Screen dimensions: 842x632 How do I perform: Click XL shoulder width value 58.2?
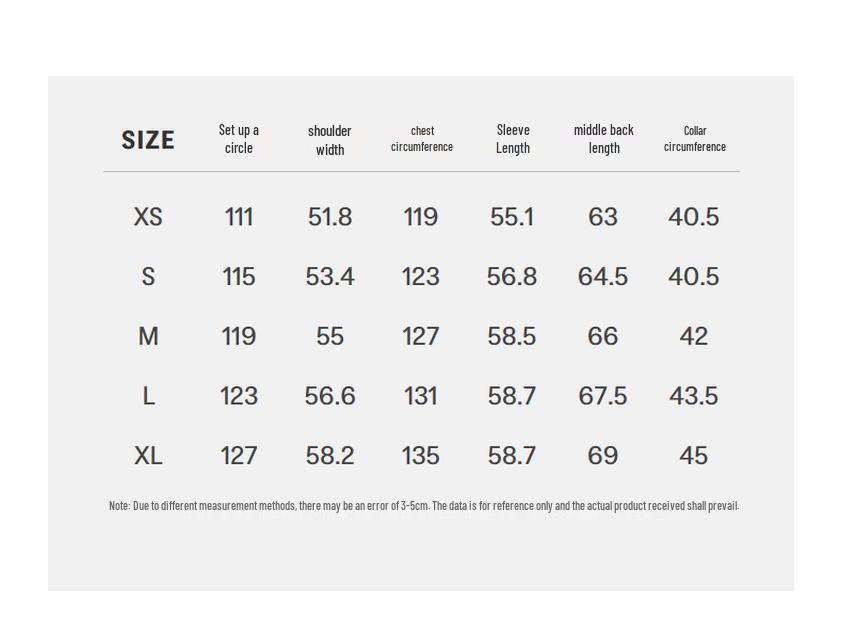point(330,456)
